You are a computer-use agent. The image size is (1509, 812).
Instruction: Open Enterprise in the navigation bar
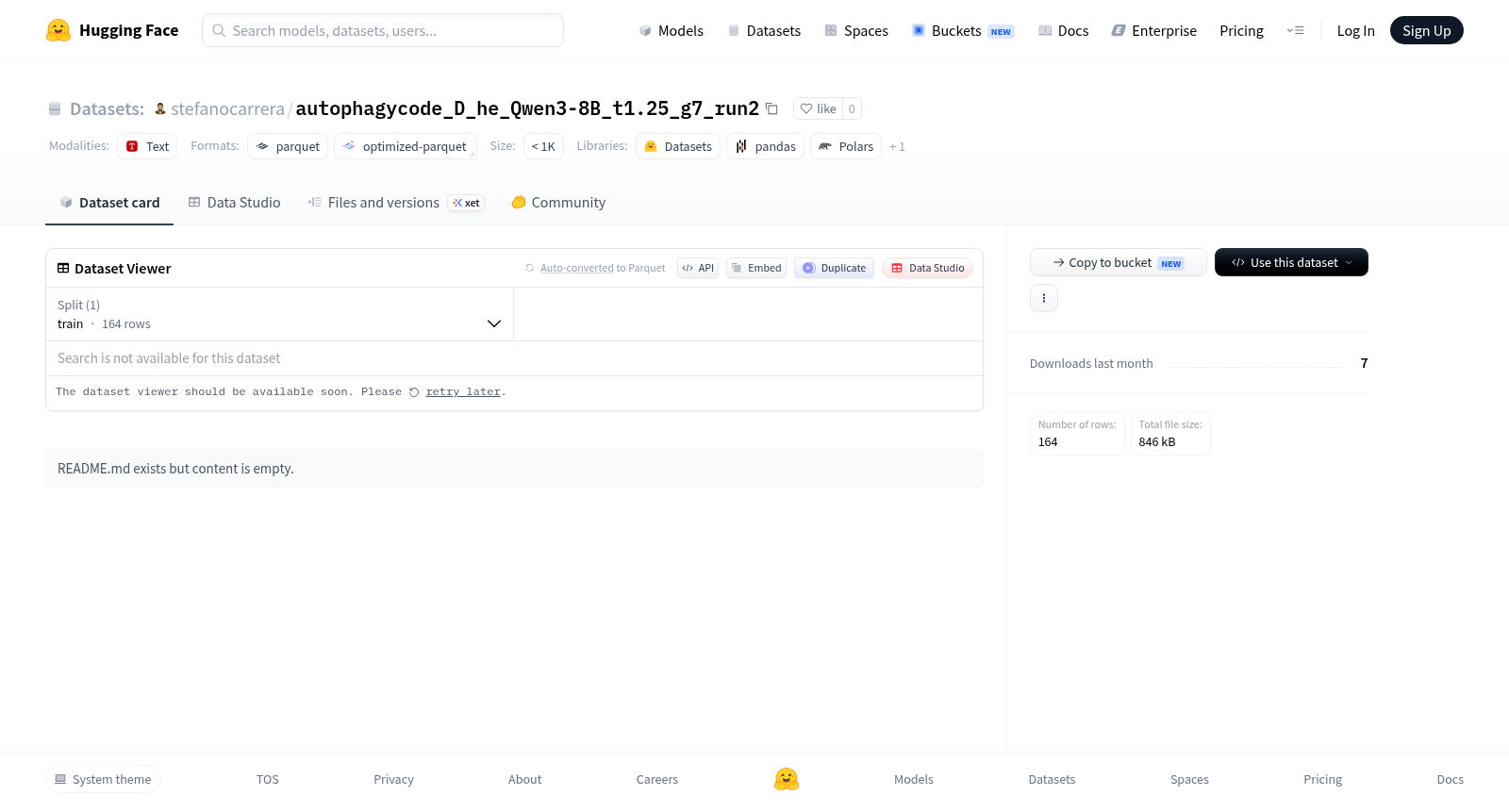(1154, 31)
